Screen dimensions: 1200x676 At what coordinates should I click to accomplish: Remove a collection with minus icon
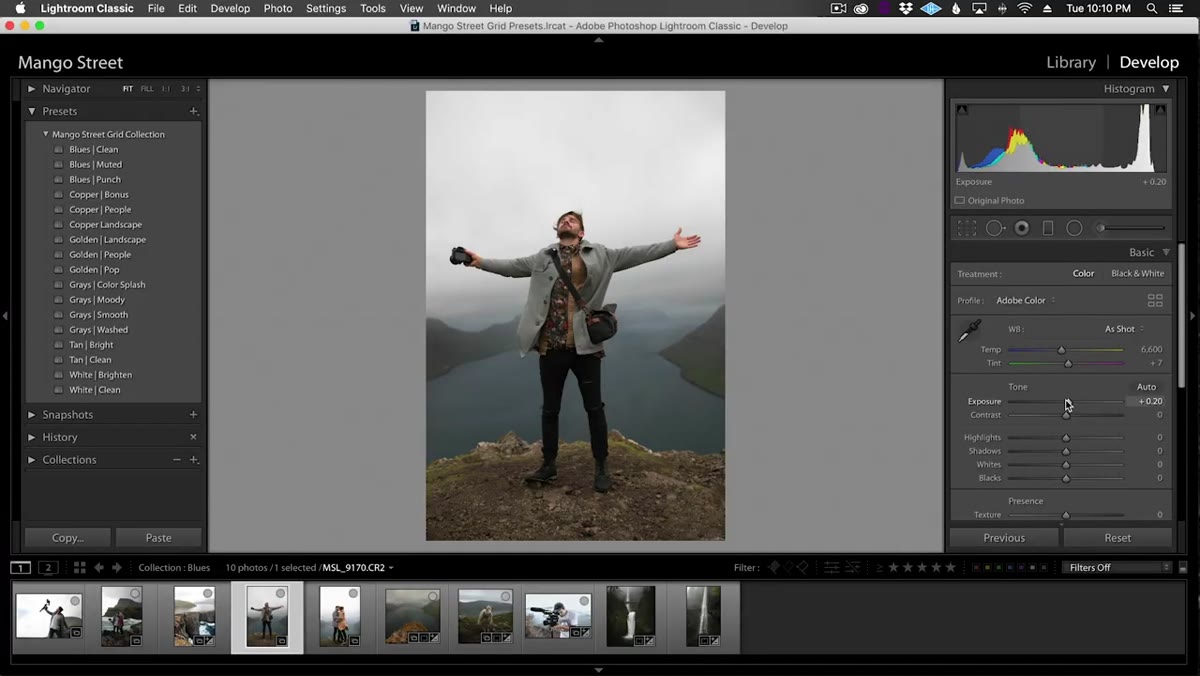[x=177, y=460]
